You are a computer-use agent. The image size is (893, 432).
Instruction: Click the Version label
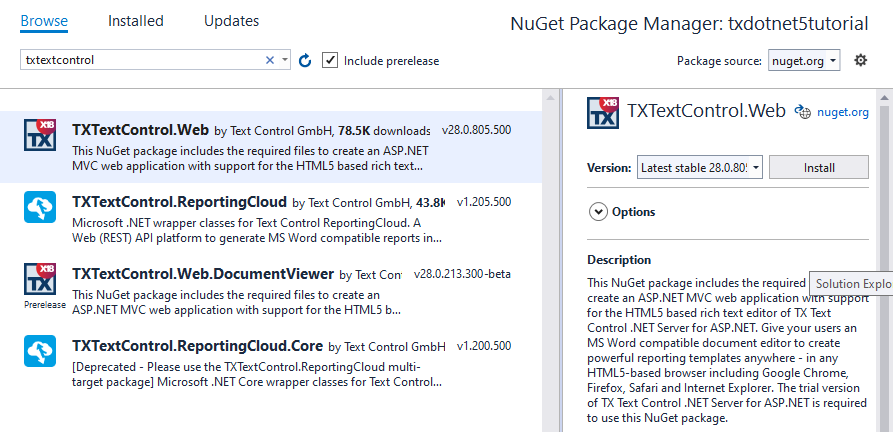pyautogui.click(x=609, y=168)
